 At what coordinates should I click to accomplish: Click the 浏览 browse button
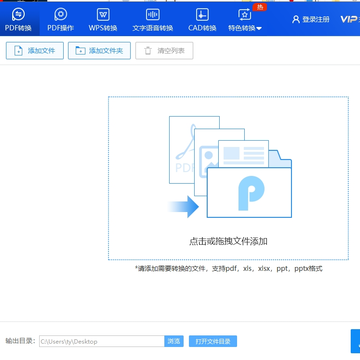coord(174,341)
